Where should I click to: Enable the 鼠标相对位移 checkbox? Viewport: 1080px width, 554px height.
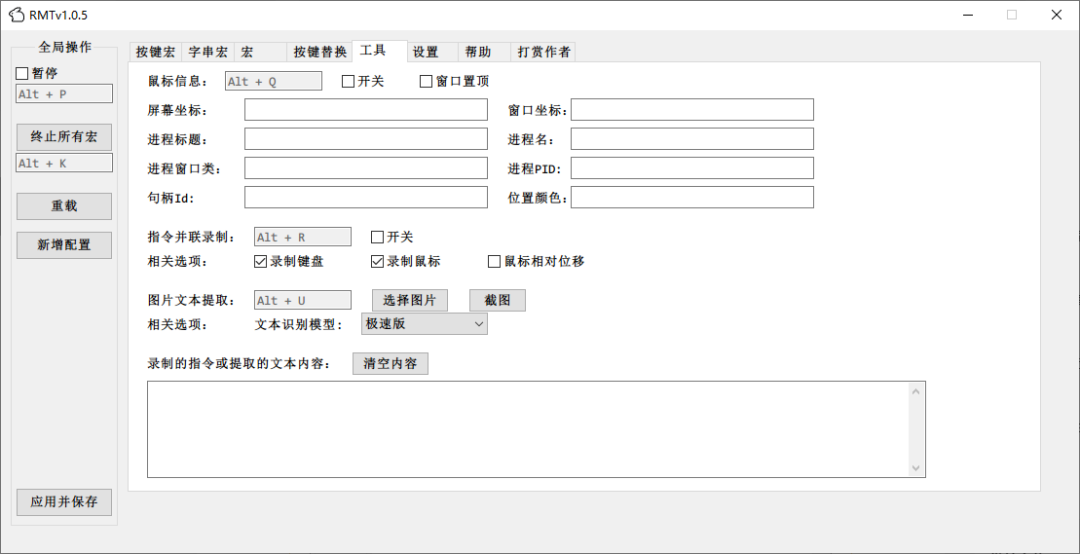(494, 261)
